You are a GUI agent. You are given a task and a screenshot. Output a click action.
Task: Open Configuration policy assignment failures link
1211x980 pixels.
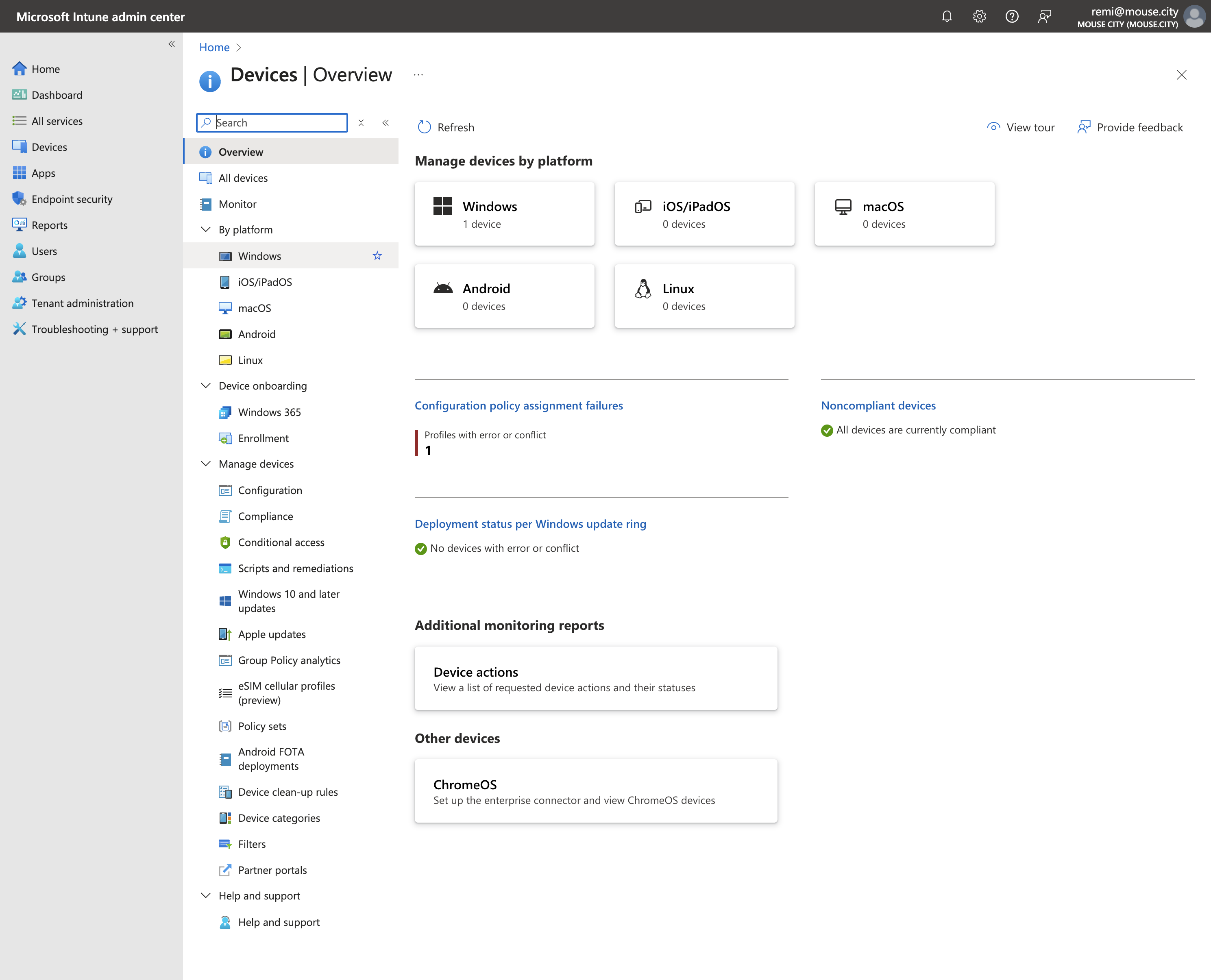click(519, 405)
